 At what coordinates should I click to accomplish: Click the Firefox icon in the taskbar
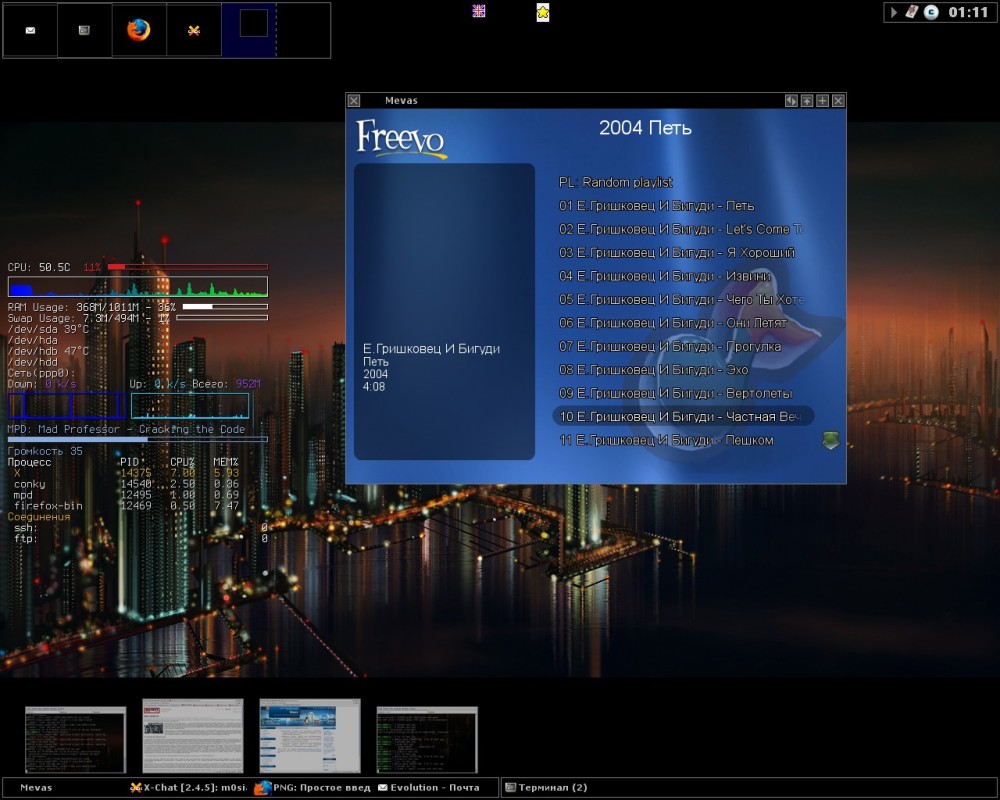(262, 788)
